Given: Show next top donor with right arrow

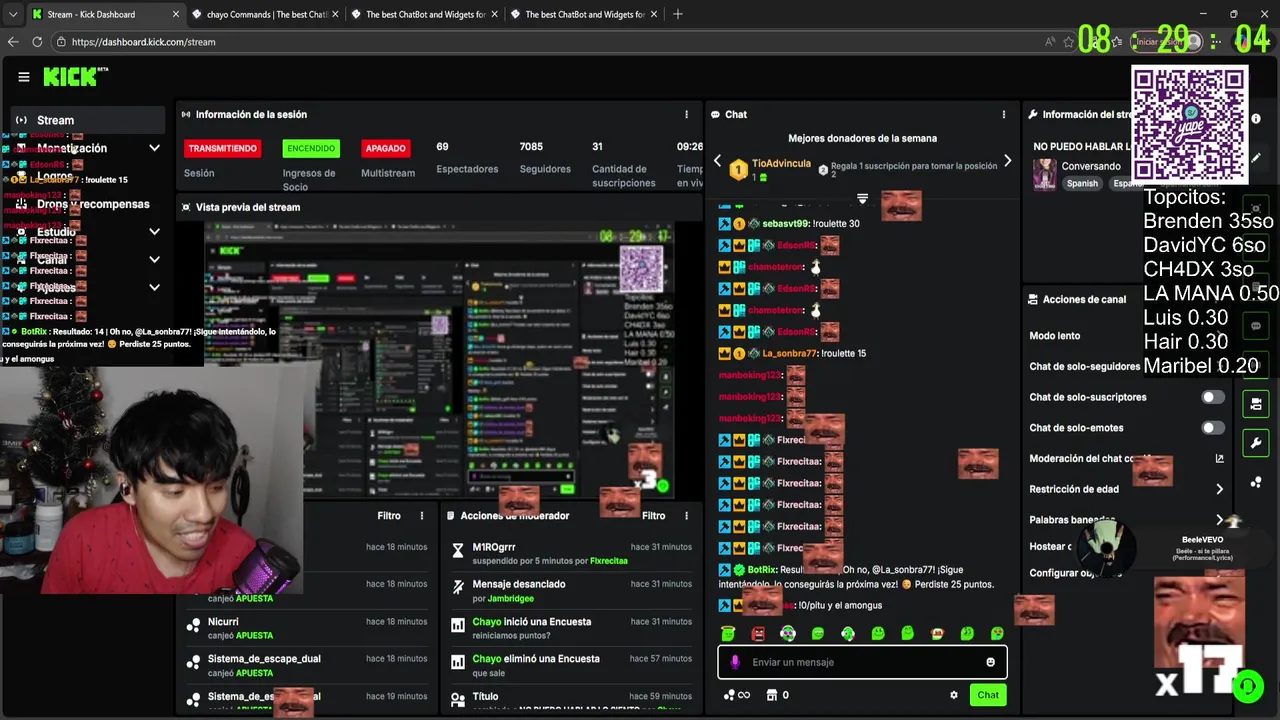Looking at the screenshot, I should (x=1007, y=161).
